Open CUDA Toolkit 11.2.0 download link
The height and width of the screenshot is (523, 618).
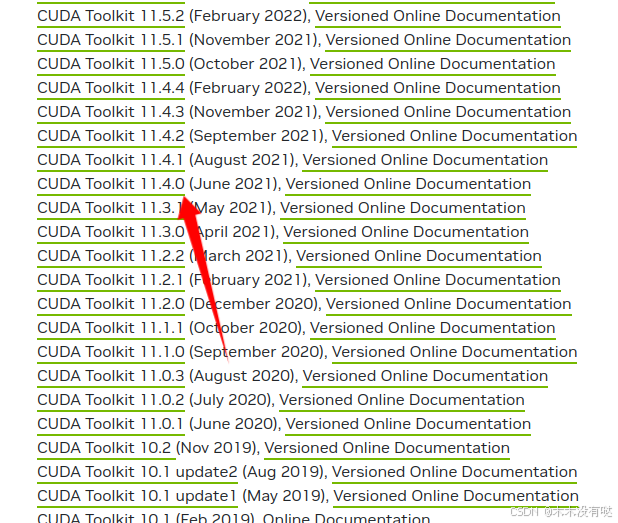(x=111, y=305)
